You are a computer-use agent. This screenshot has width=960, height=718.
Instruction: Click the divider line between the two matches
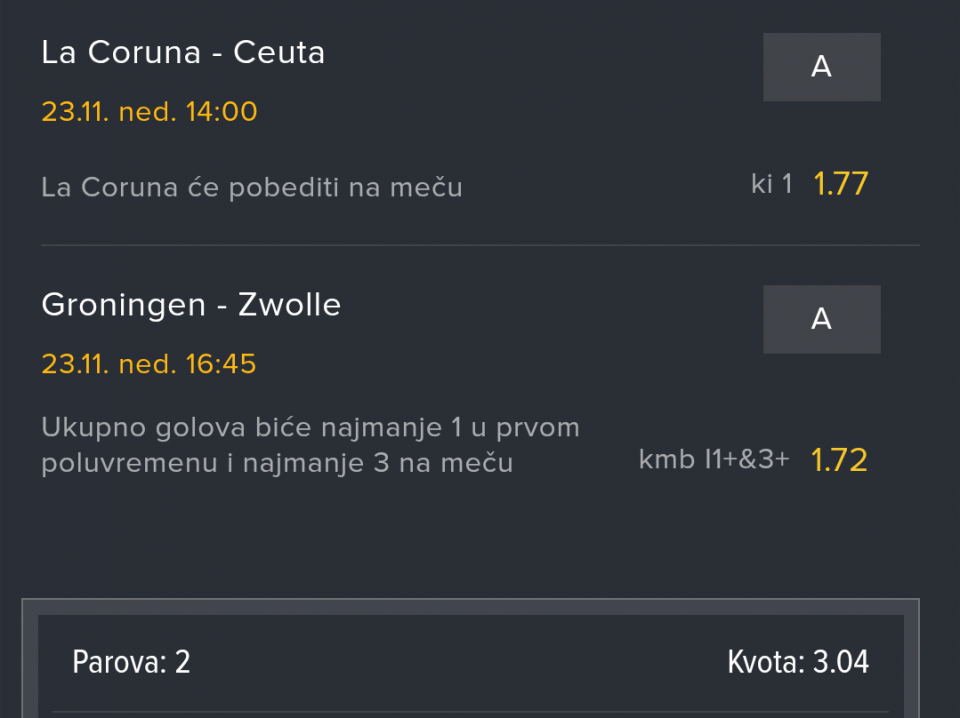point(480,245)
